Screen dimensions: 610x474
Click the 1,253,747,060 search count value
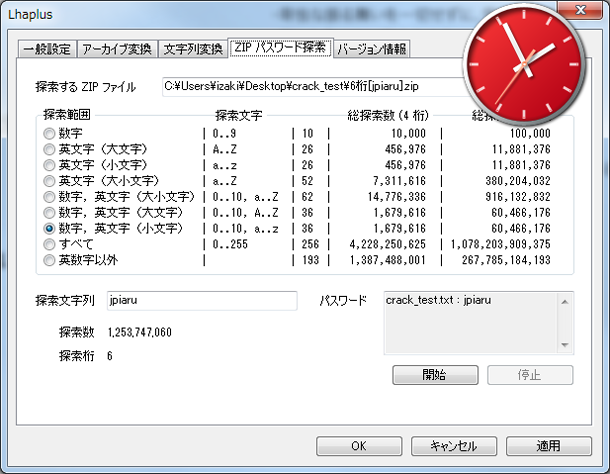point(139,332)
